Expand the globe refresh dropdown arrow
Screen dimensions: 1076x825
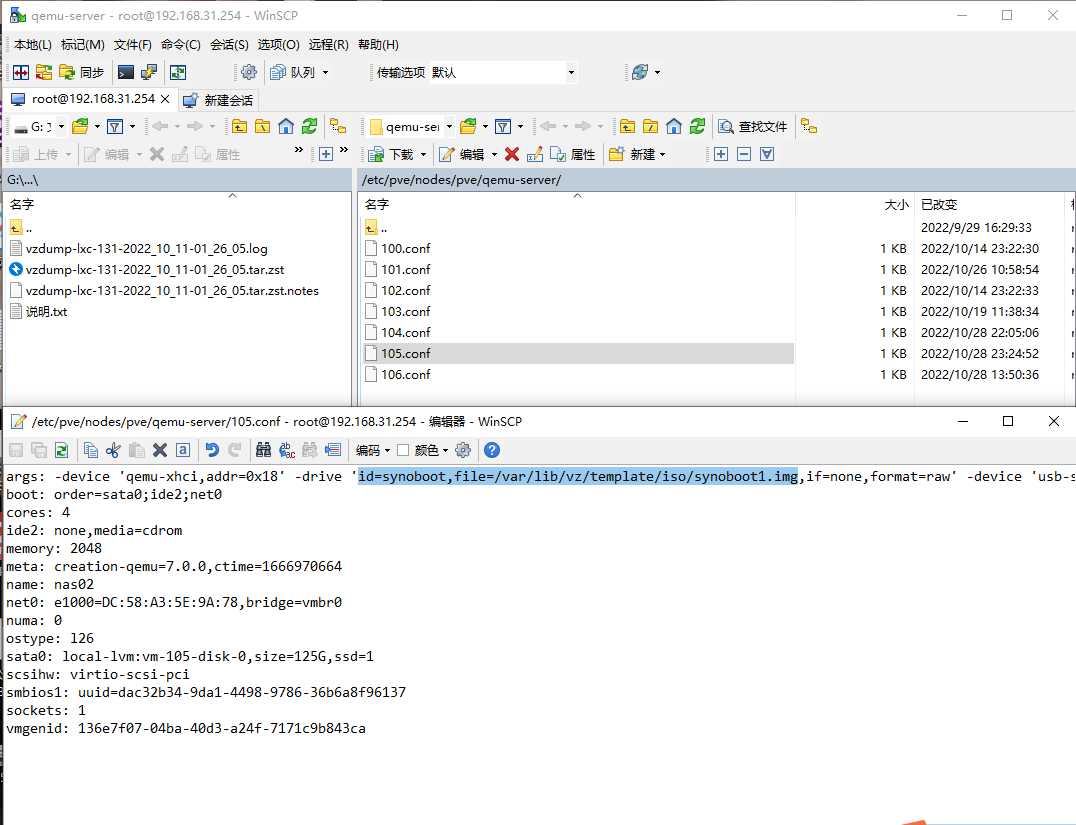(x=657, y=72)
